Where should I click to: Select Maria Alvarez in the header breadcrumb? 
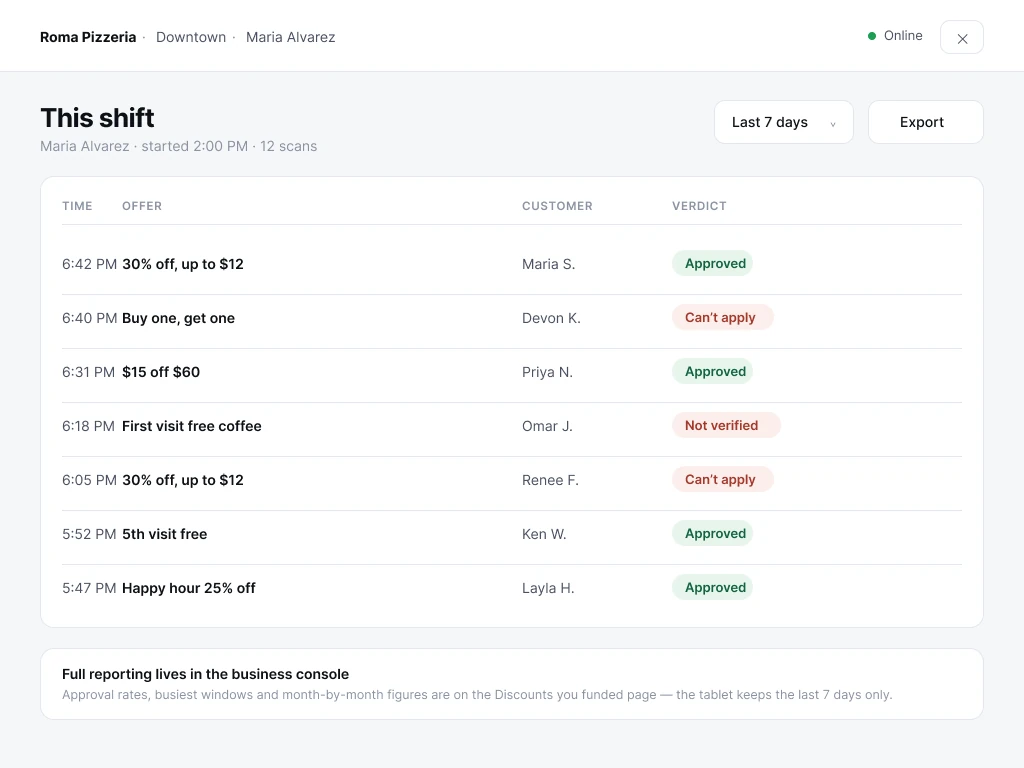[291, 37]
